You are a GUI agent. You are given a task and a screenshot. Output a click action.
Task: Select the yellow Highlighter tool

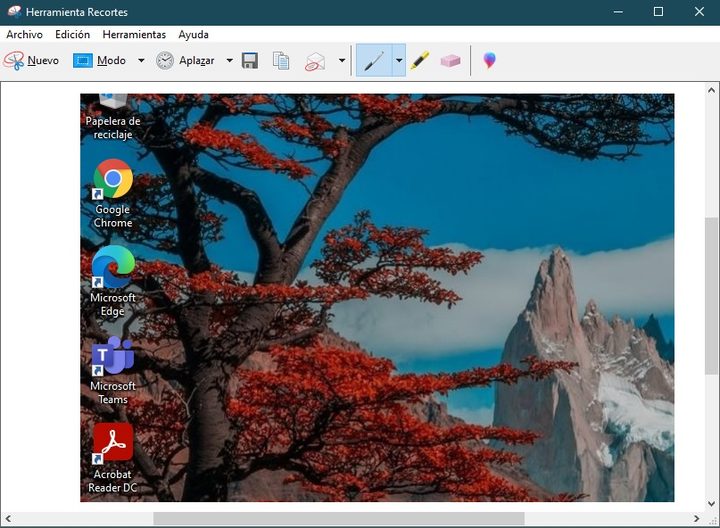coord(420,61)
